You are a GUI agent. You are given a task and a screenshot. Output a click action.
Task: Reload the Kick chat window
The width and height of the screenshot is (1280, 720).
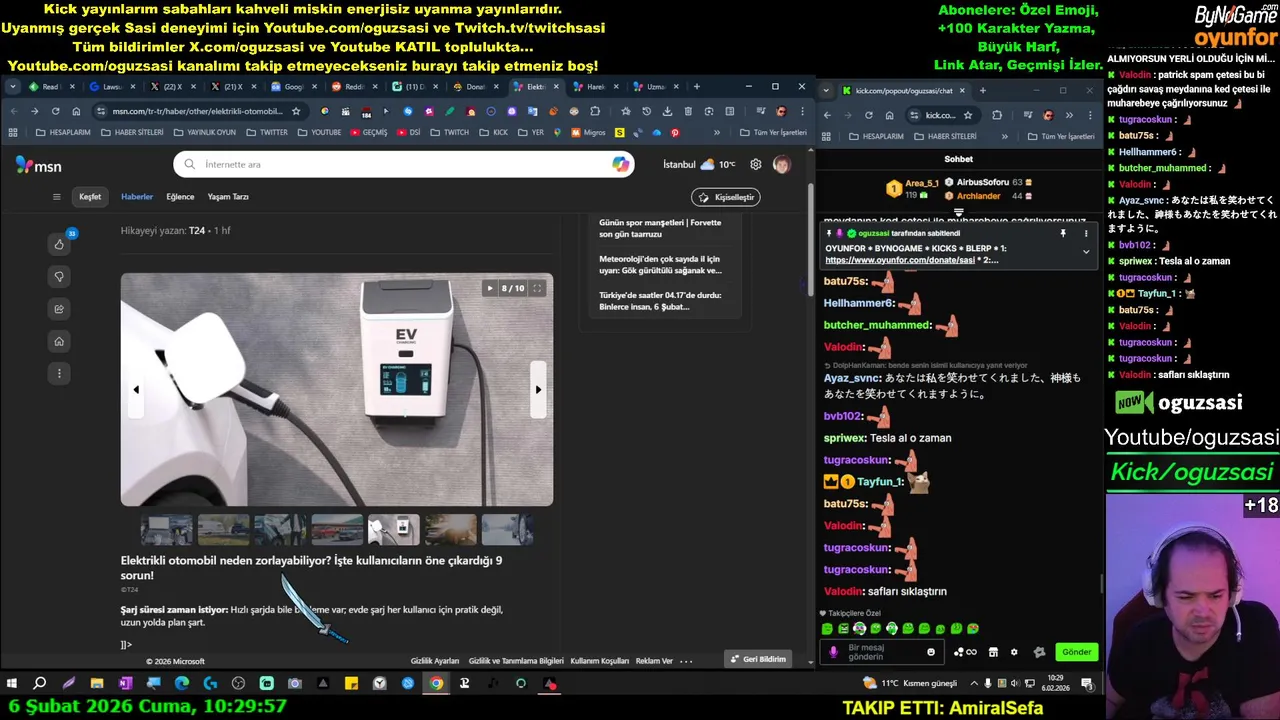click(x=868, y=115)
